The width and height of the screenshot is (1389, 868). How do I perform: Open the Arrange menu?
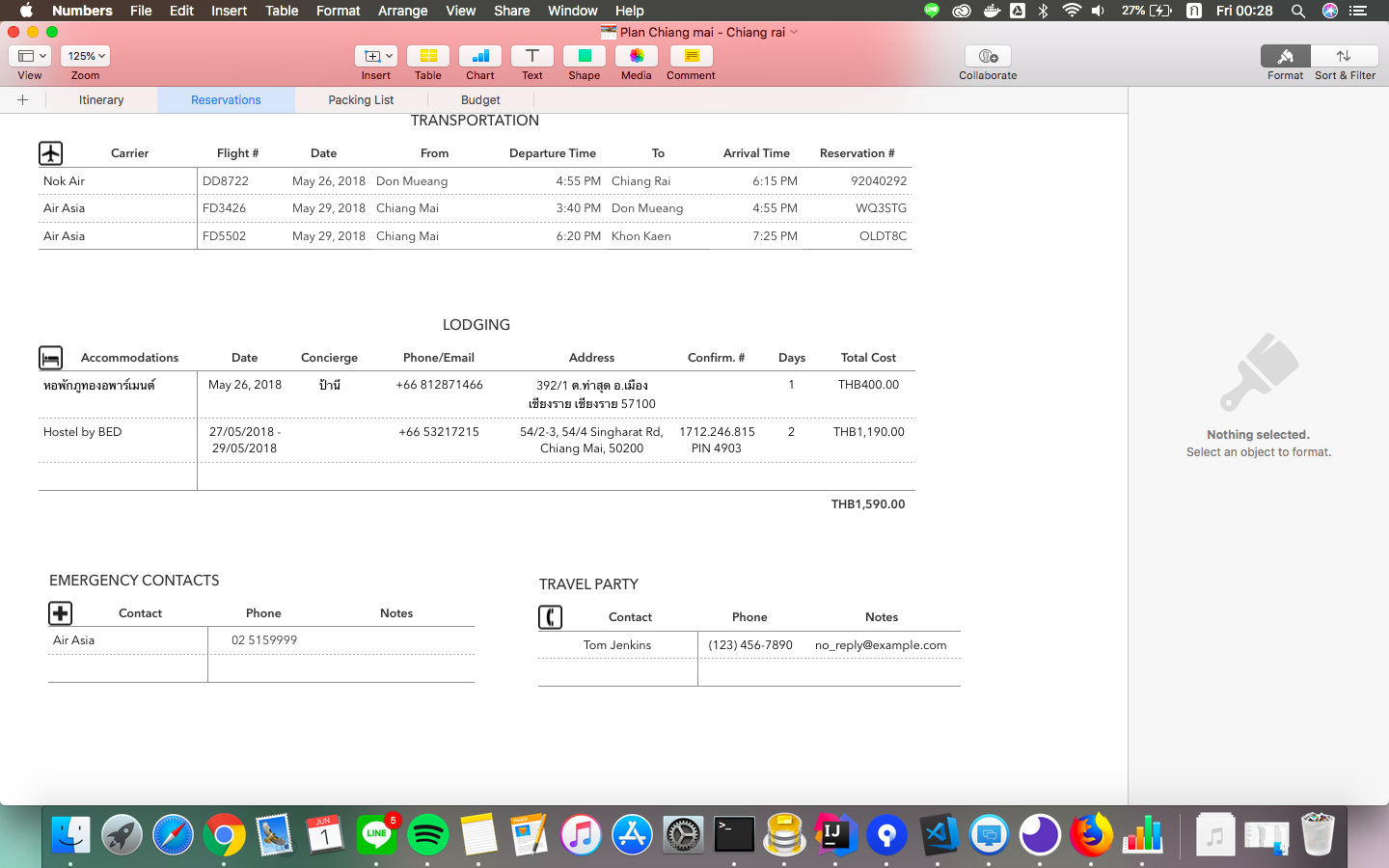(402, 11)
